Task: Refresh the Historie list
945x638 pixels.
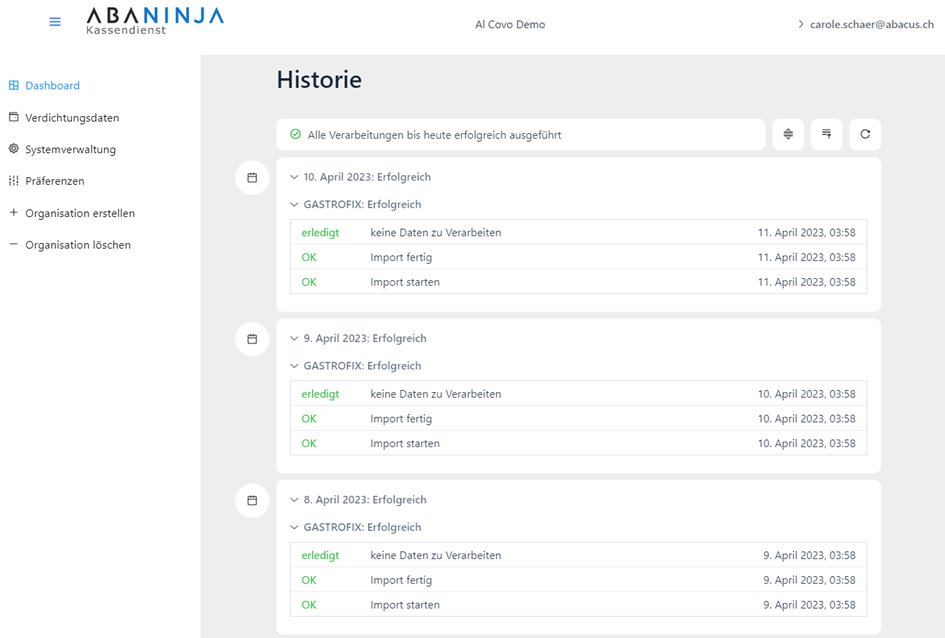Action: point(865,134)
